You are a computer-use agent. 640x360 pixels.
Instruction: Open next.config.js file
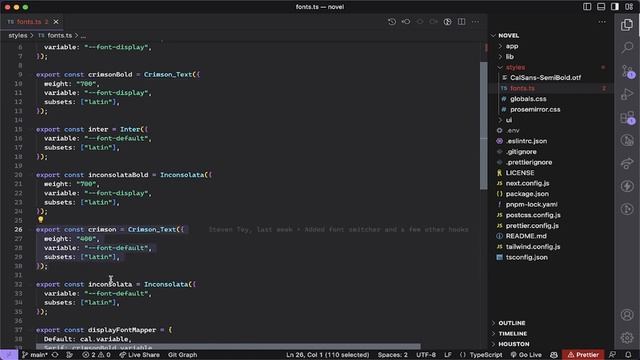[x=527, y=183]
